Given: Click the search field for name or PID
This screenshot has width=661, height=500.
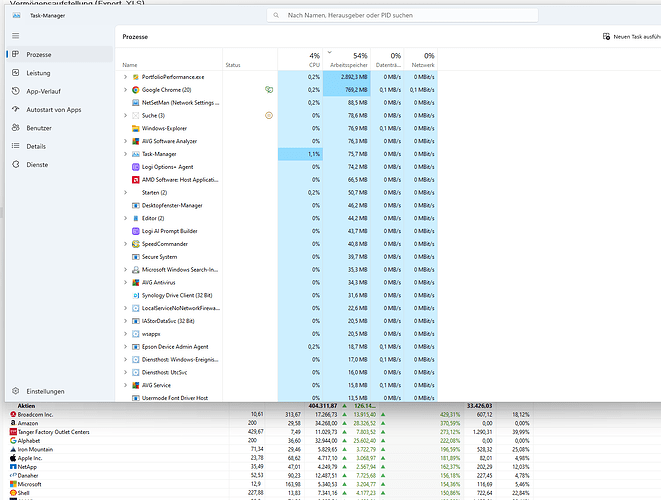Looking at the screenshot, I should tap(403, 15).
